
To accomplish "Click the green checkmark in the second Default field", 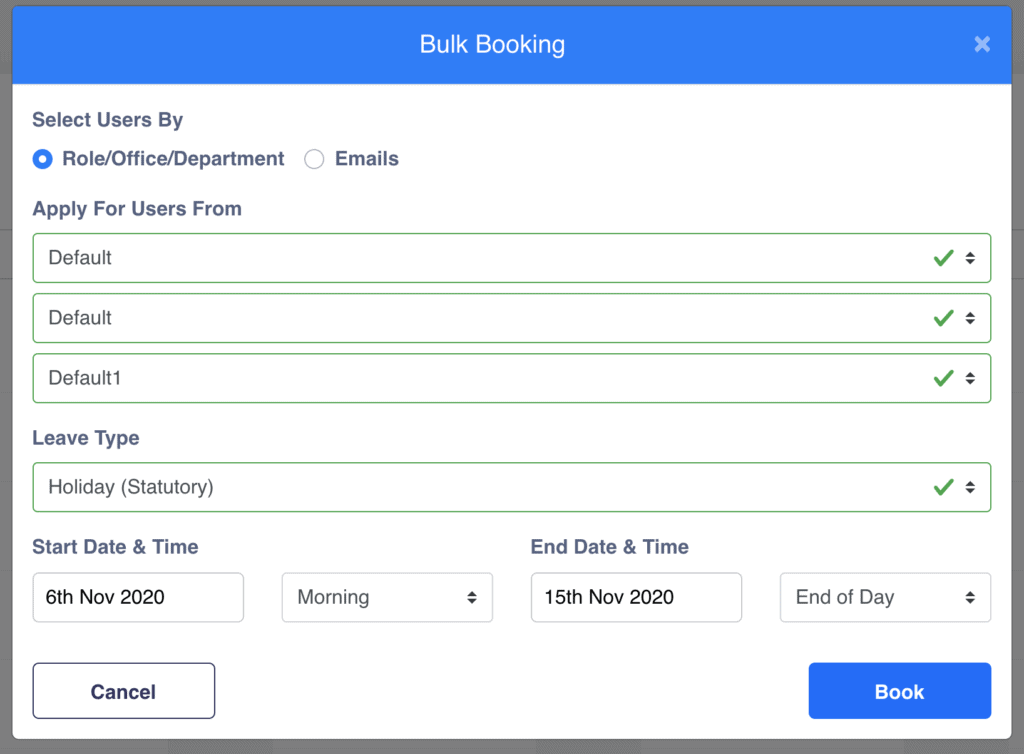I will tap(943, 318).
